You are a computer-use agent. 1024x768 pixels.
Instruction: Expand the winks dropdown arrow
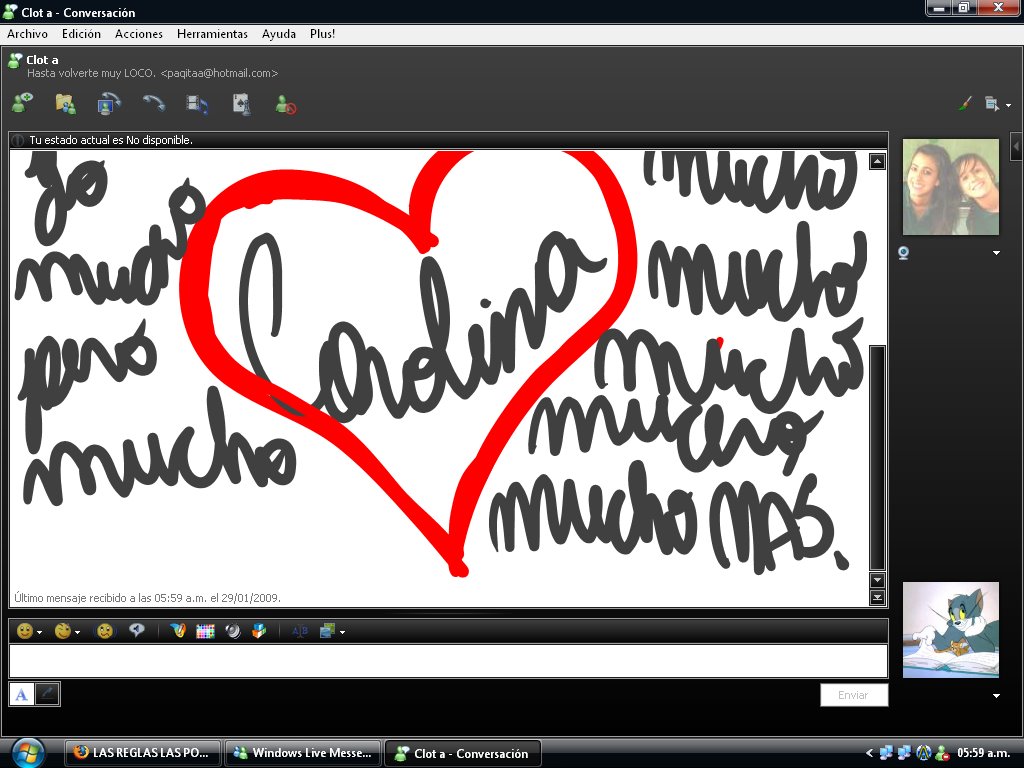(78, 632)
